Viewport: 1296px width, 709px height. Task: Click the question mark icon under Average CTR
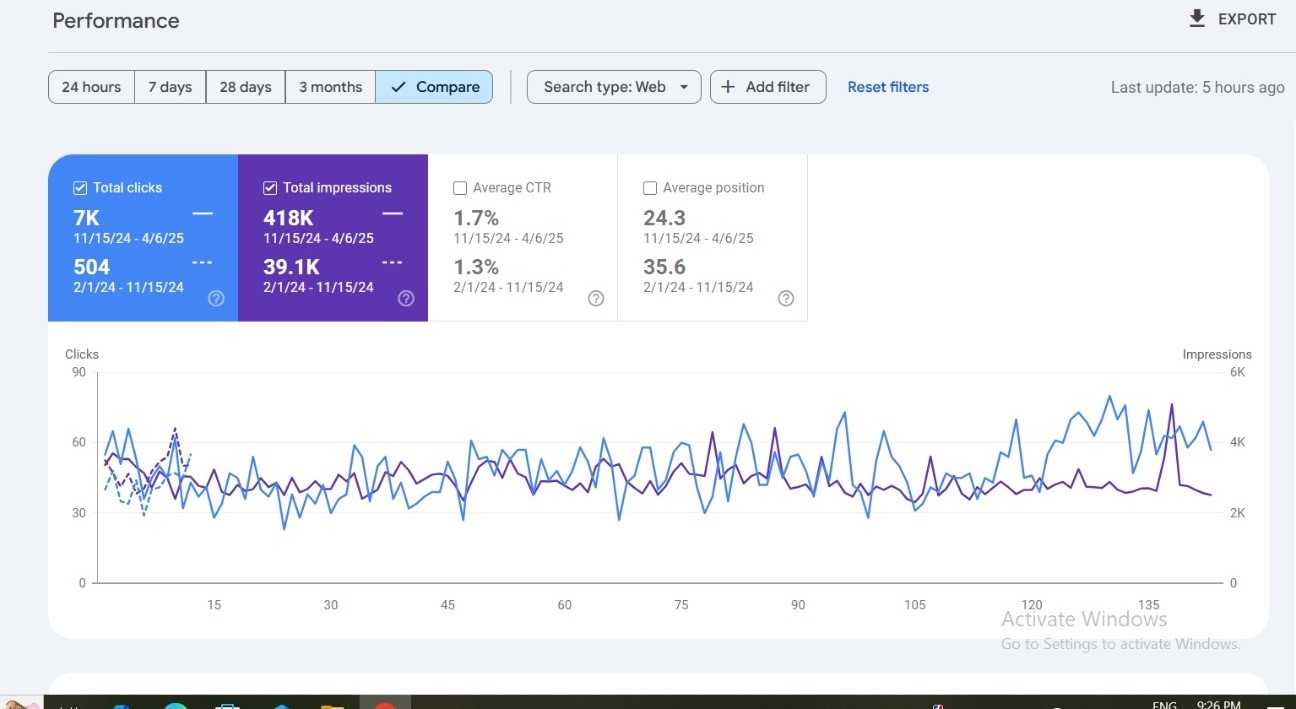[x=596, y=298]
